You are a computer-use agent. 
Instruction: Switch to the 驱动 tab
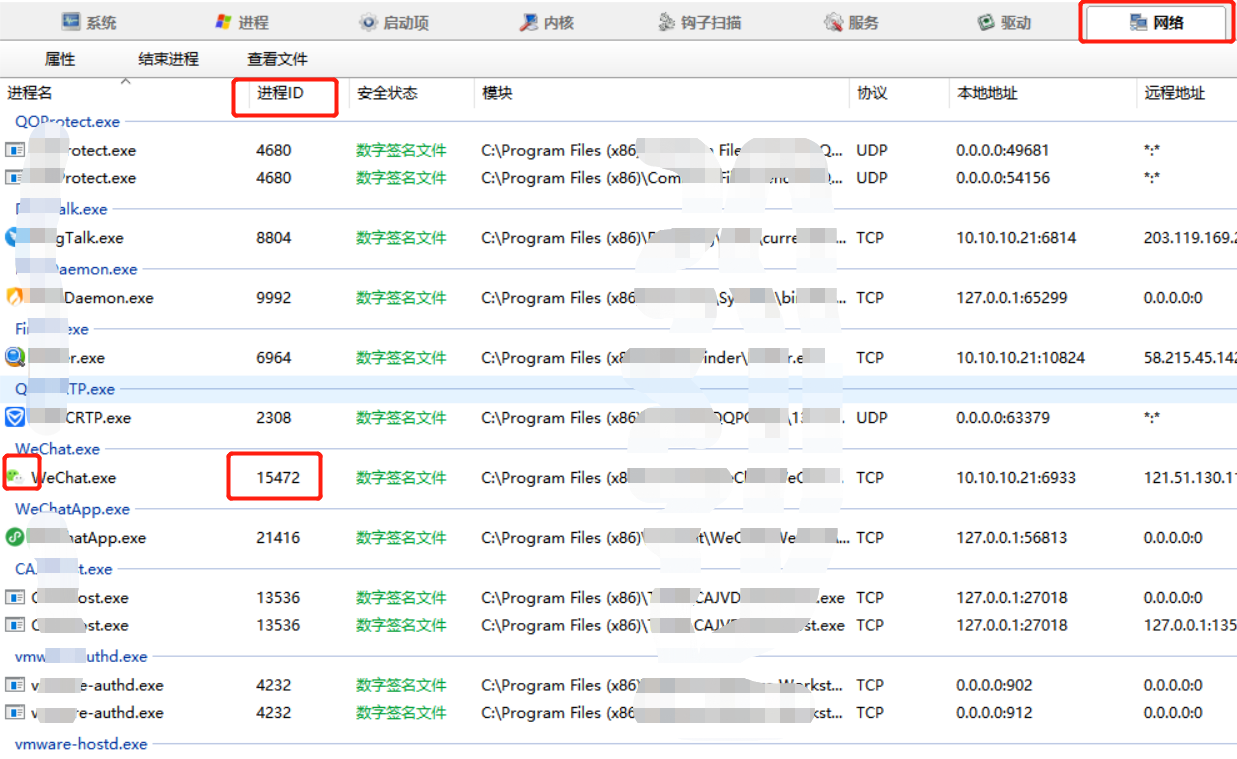tap(1004, 22)
